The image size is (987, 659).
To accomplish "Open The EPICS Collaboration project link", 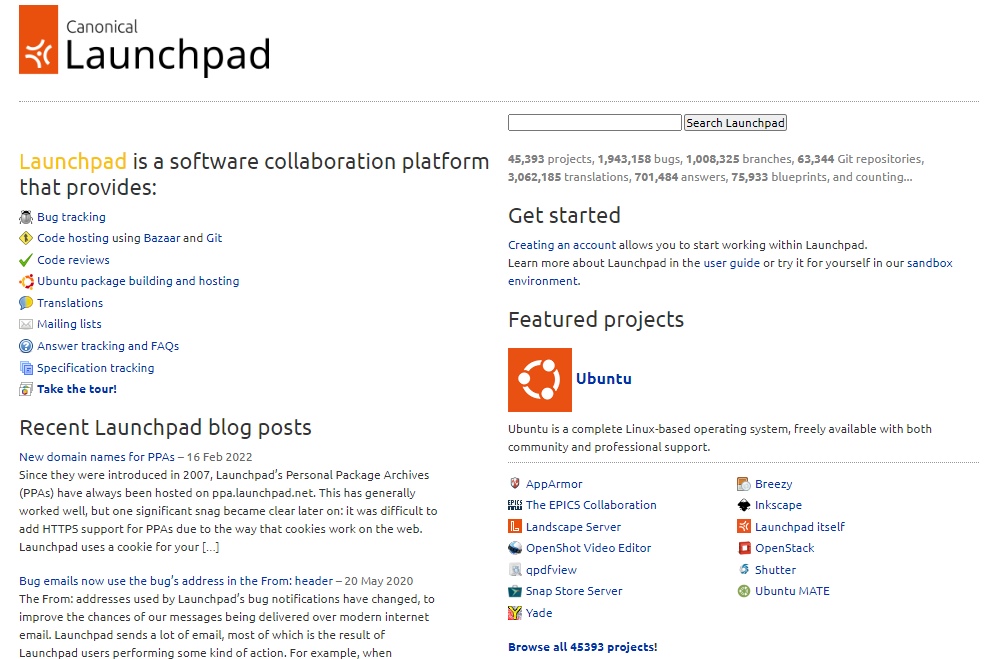I will [x=591, y=505].
